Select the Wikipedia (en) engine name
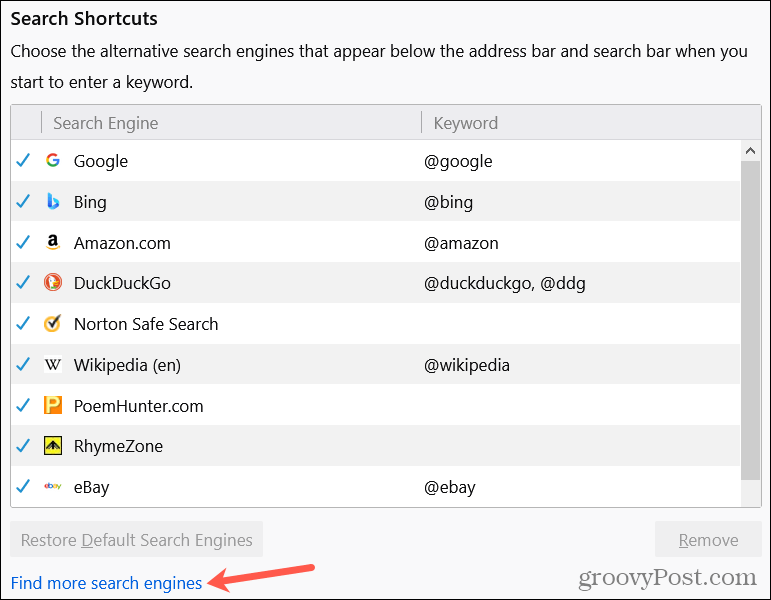This screenshot has width=771, height=600. pos(127,365)
